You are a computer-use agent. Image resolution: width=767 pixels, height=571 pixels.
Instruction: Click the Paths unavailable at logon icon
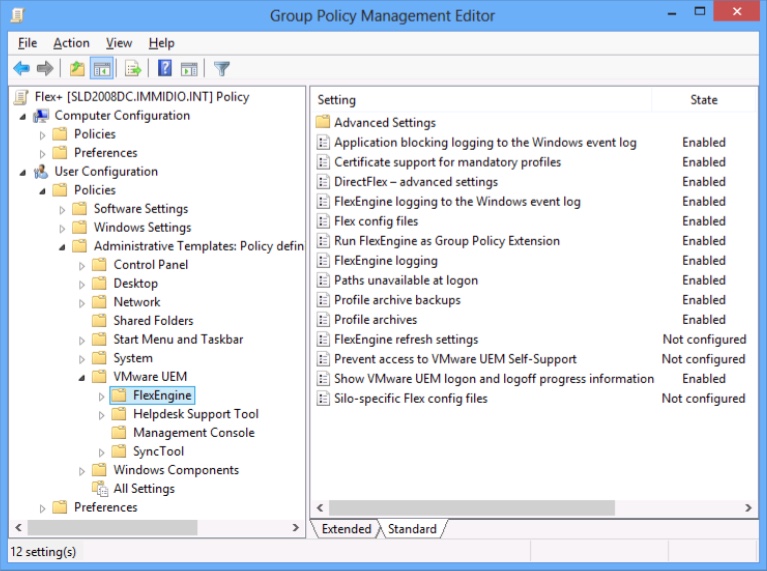click(323, 280)
